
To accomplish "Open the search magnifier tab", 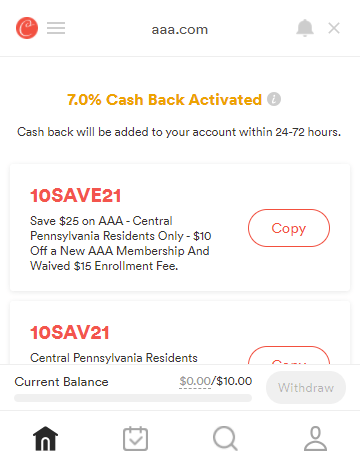I will pyautogui.click(x=225, y=438).
